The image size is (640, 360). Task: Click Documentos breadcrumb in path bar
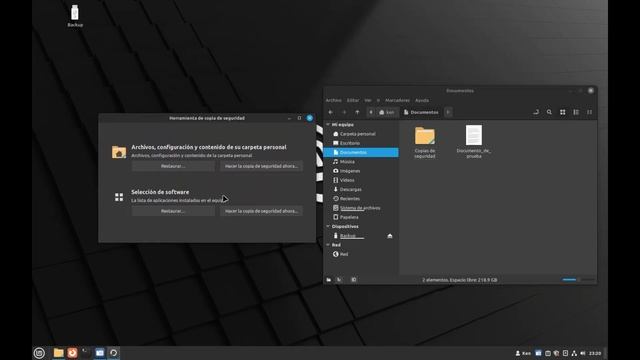click(421, 112)
